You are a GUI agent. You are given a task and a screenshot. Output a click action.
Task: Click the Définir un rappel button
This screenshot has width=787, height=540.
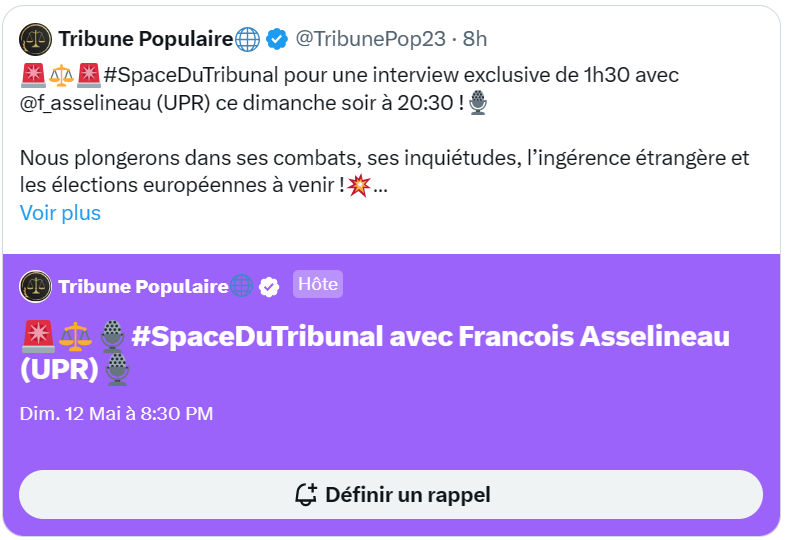391,495
